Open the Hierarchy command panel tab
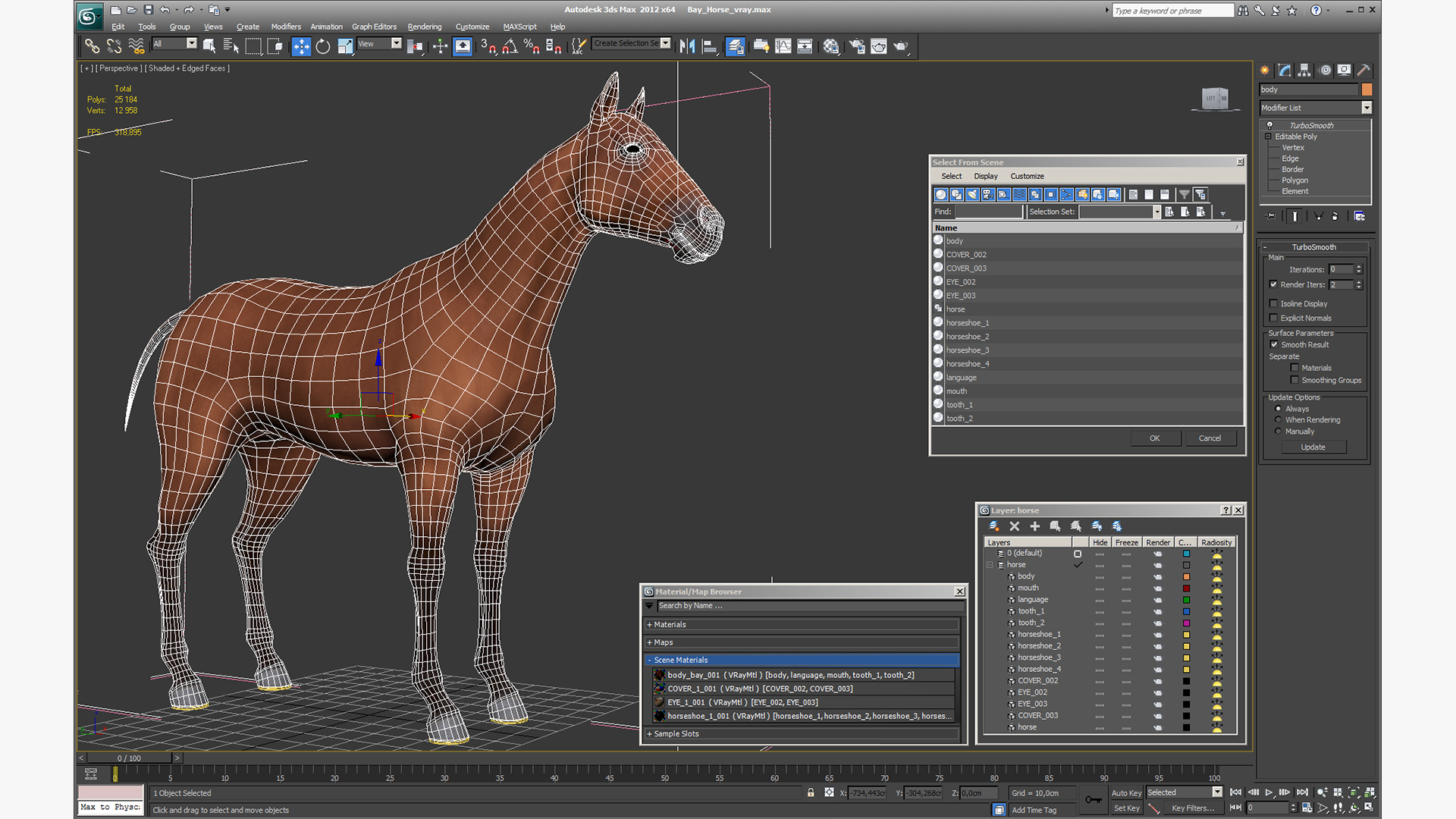 click(x=1304, y=71)
